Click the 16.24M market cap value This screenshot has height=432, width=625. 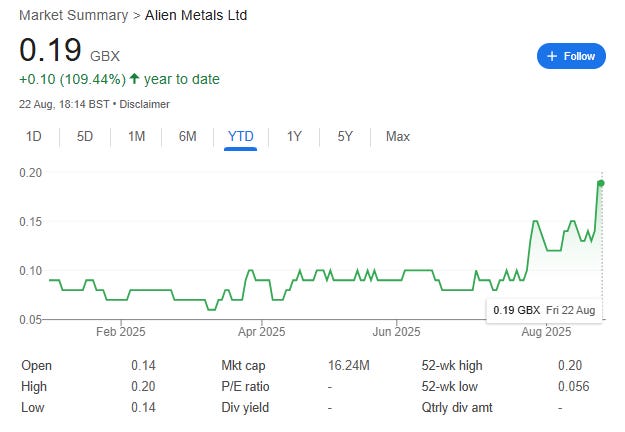[349, 365]
